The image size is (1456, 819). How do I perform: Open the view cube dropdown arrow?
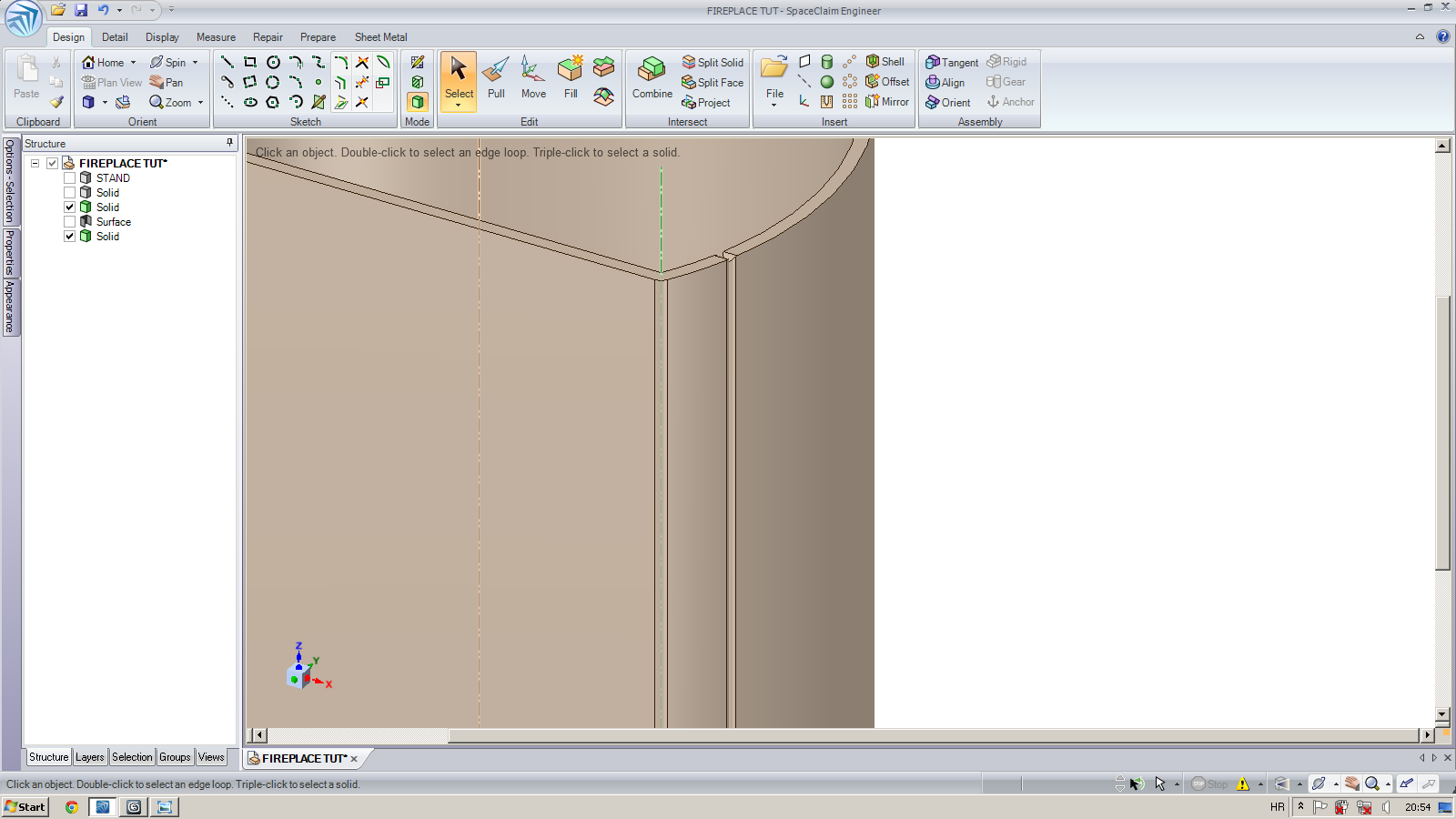(x=104, y=103)
